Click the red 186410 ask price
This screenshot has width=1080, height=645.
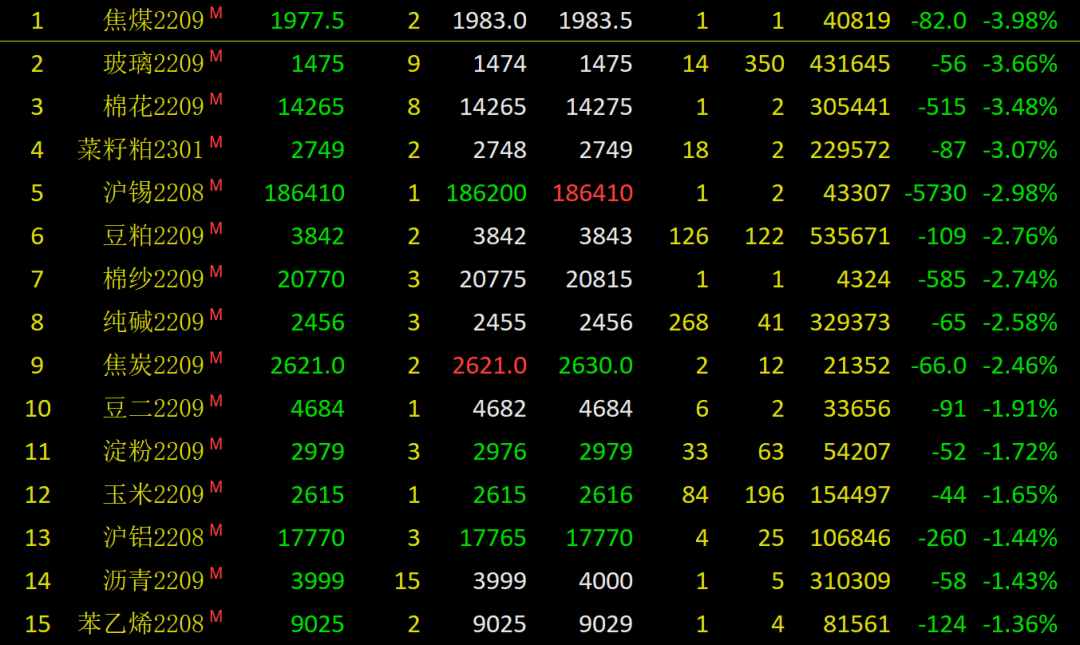(592, 193)
